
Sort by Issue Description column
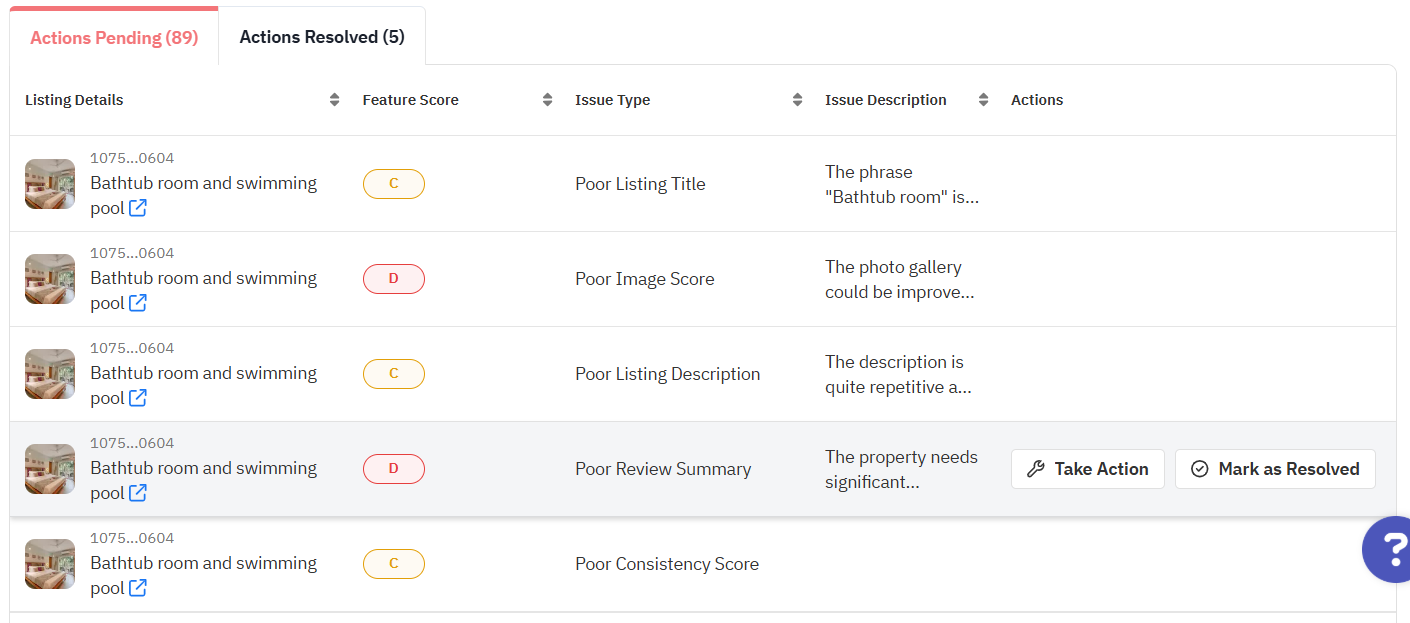[x=983, y=100]
